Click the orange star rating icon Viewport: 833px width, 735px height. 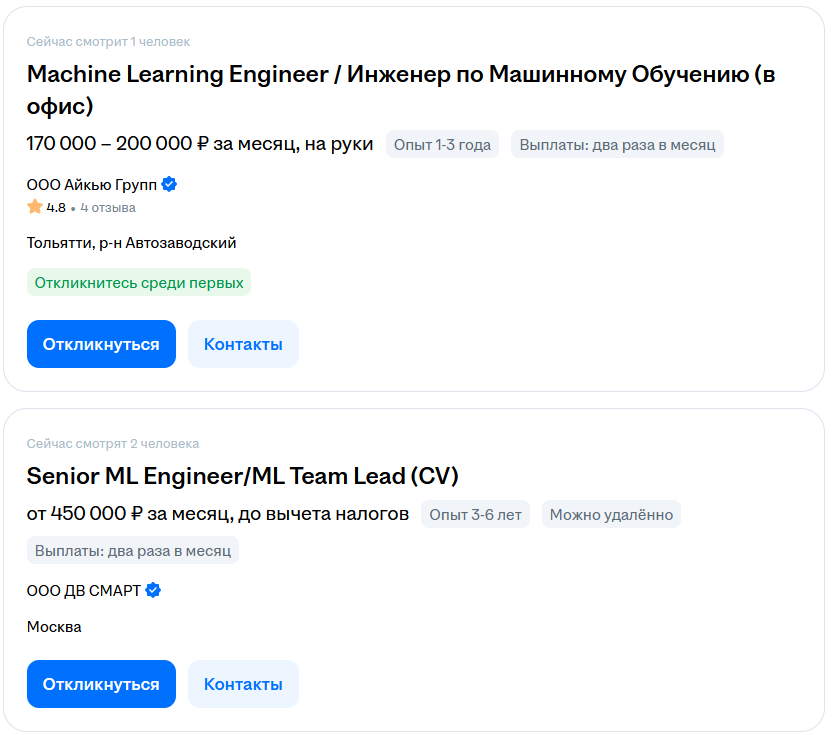point(35,208)
